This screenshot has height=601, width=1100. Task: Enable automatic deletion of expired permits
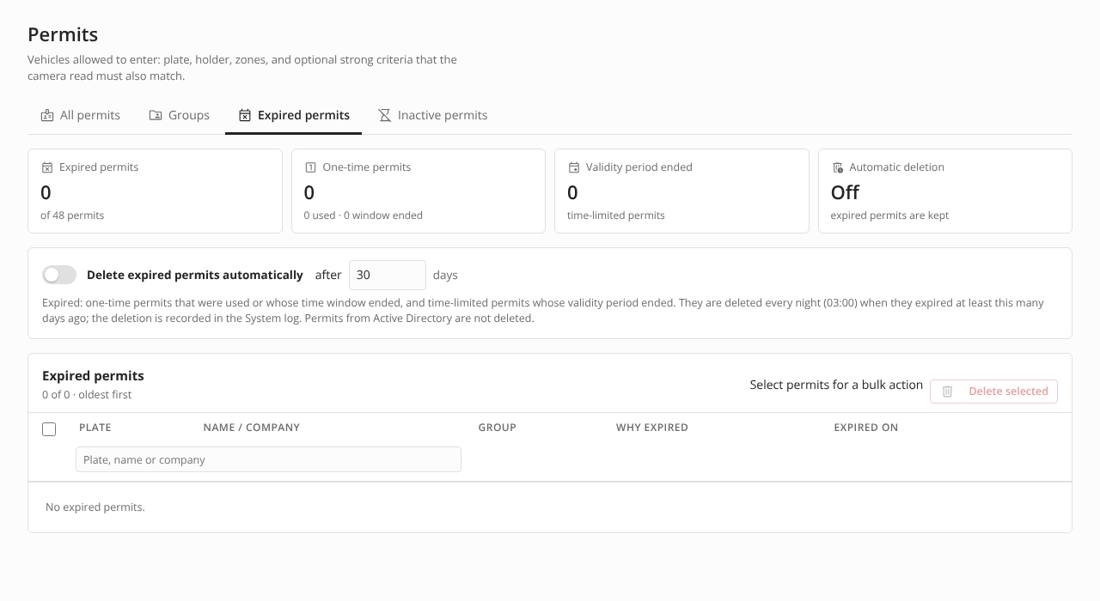click(x=59, y=275)
